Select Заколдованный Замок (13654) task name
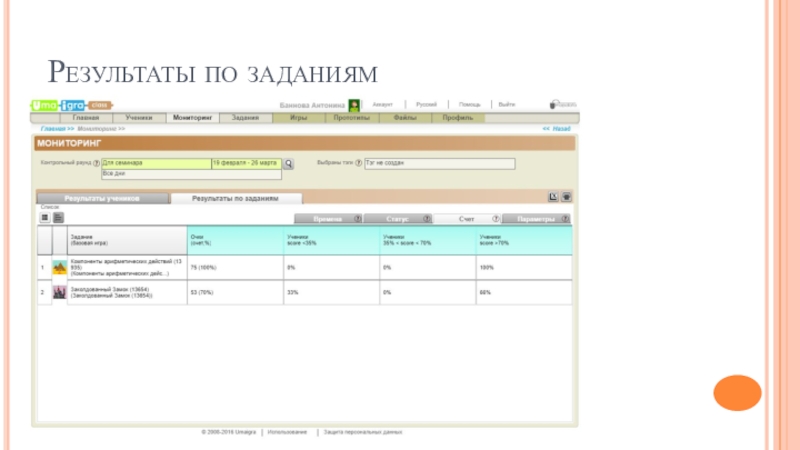The image size is (800, 450). [111, 292]
